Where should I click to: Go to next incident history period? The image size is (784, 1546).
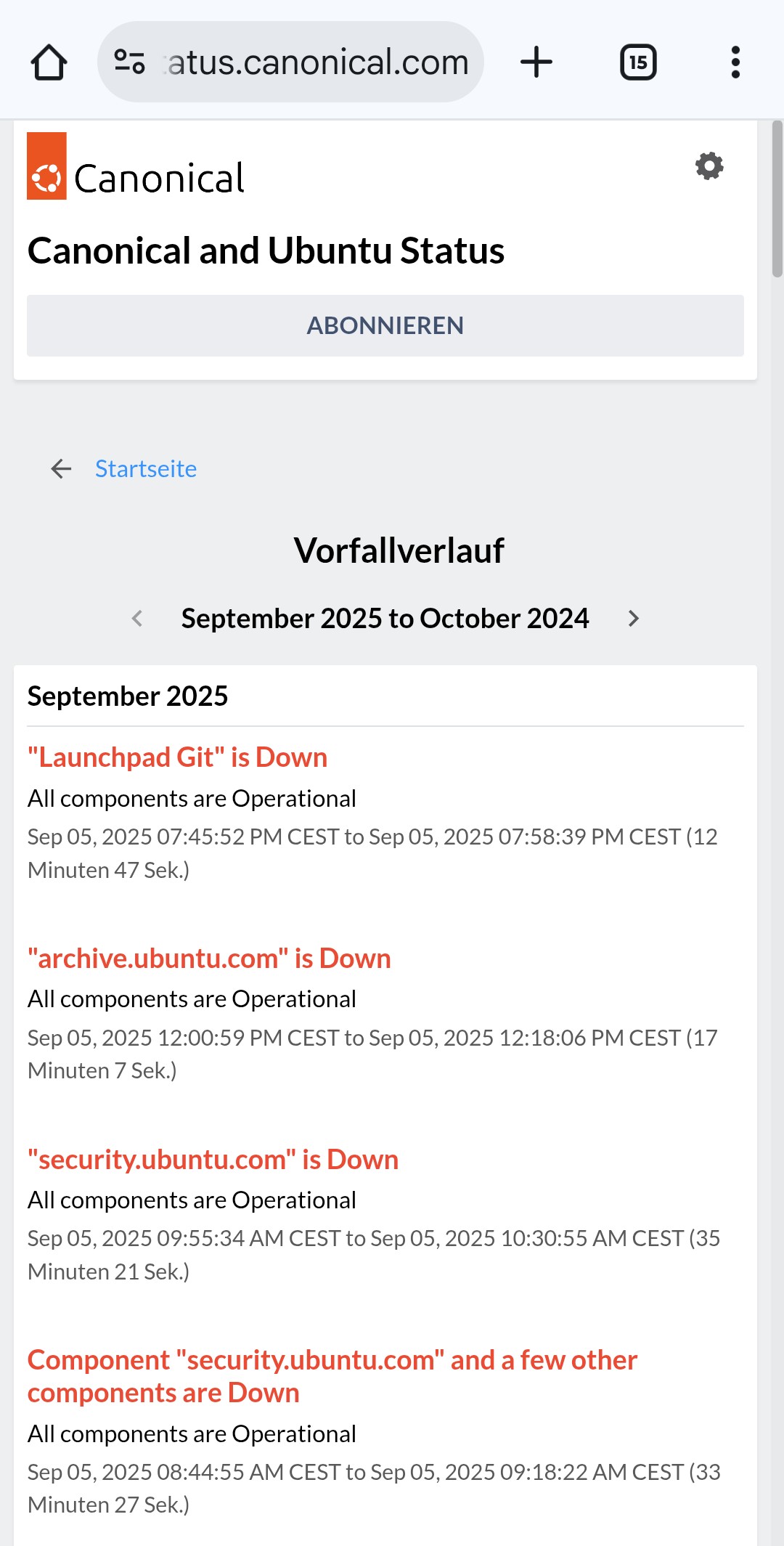click(634, 619)
